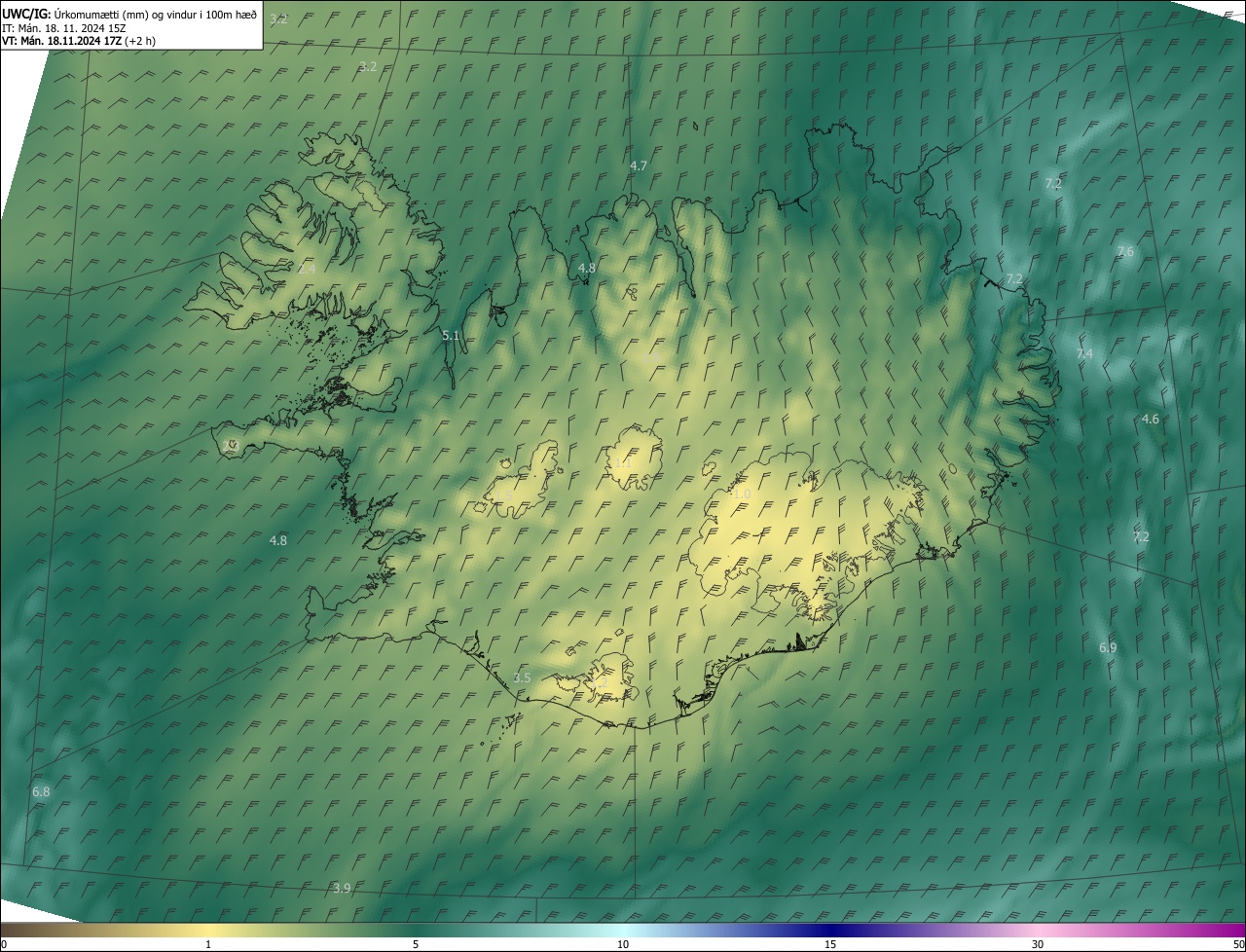Click the color scale tick label 1
Image resolution: width=1246 pixels, height=952 pixels.
(208, 945)
